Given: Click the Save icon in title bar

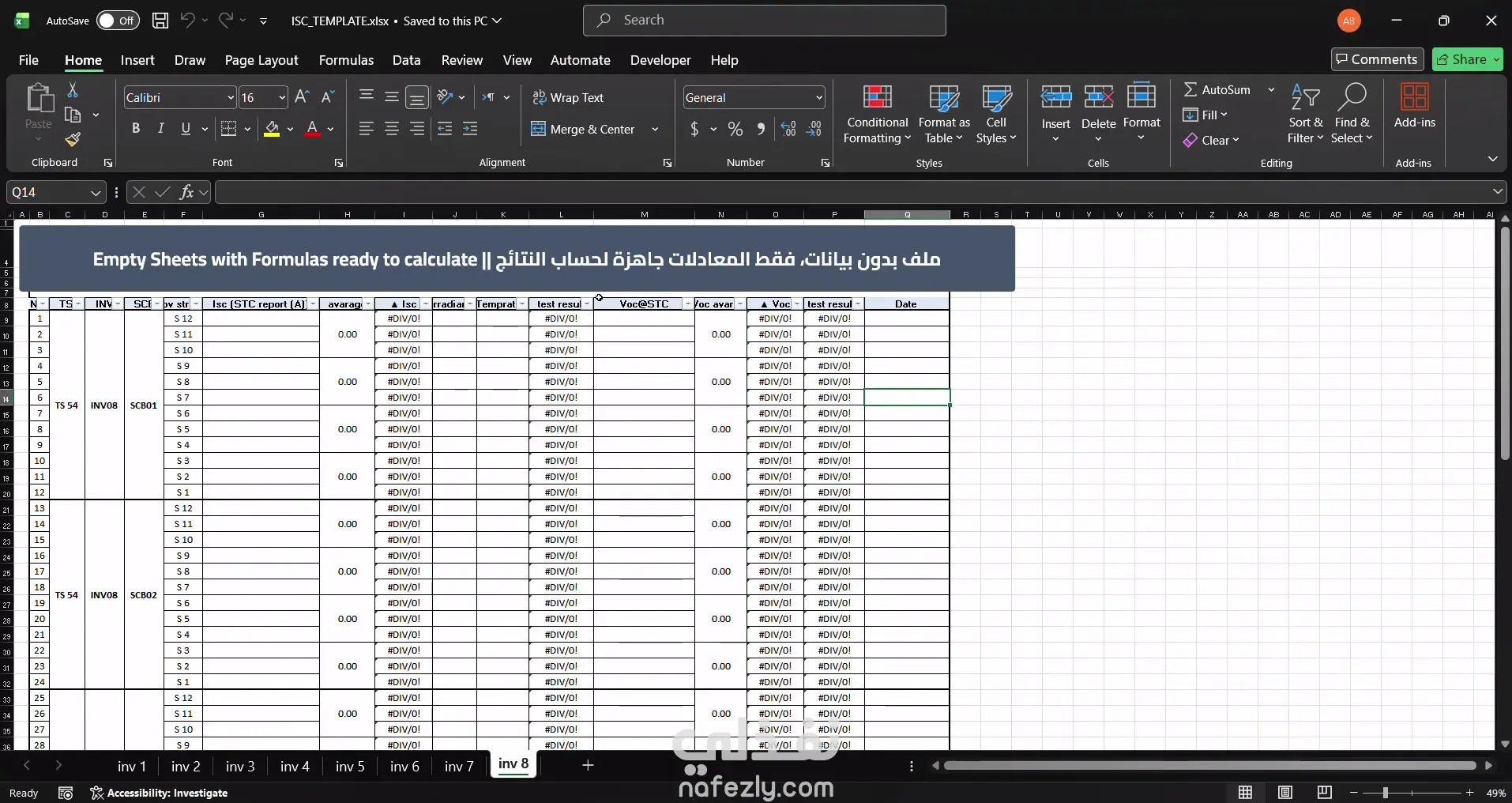Looking at the screenshot, I should (160, 21).
